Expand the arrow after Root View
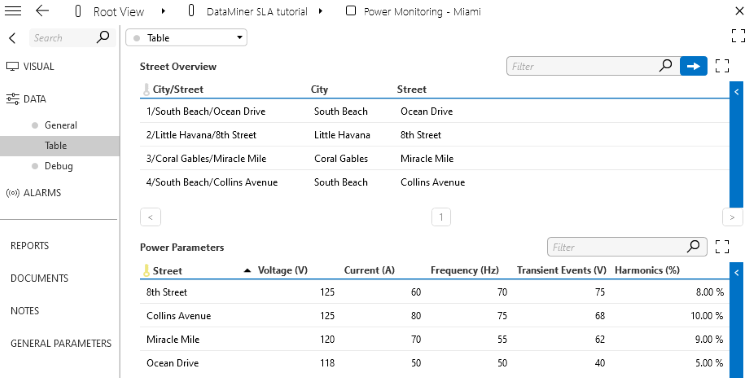750x378 pixels. pos(163,11)
